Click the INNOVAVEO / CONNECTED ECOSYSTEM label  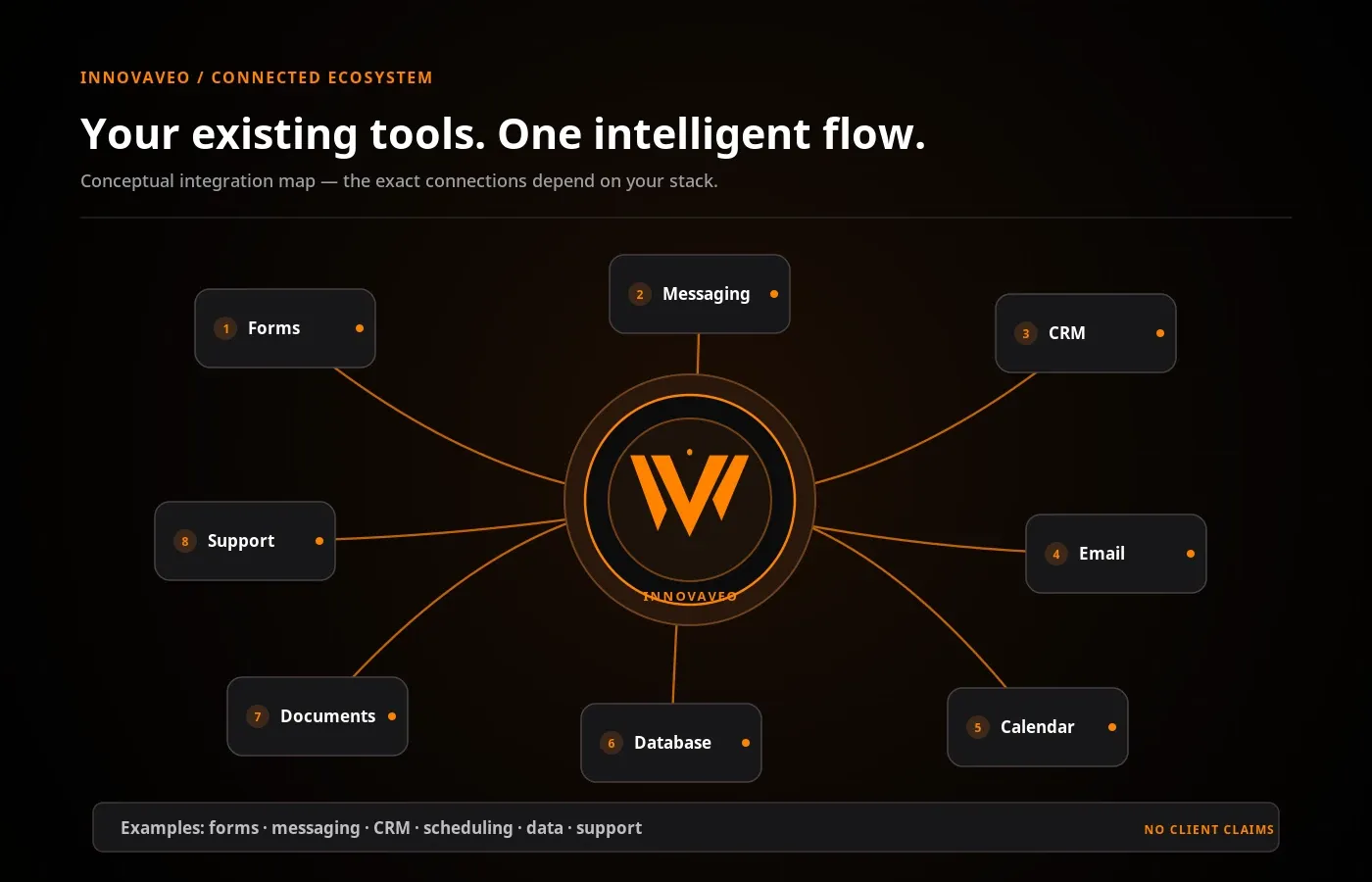pos(256,77)
